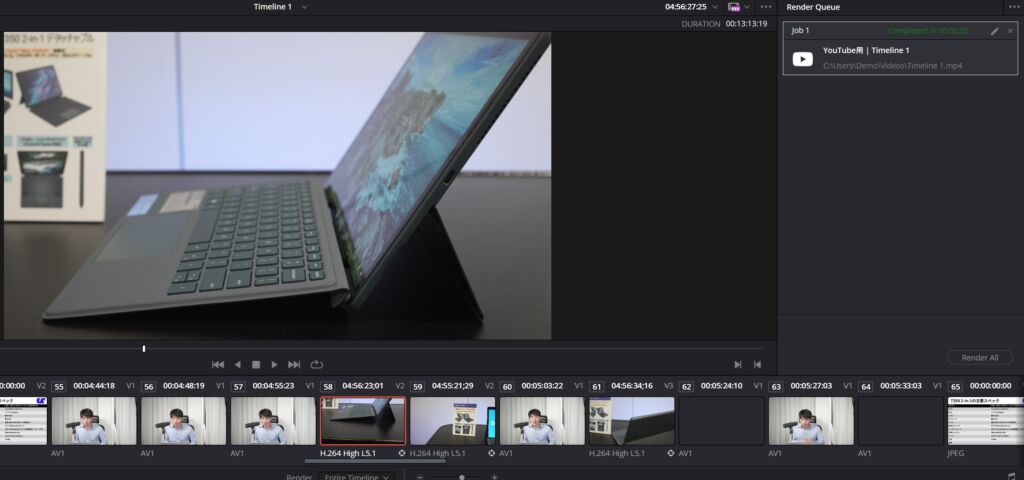Image resolution: width=1024 pixels, height=480 pixels.
Task: Toggle loop playback
Action: pos(317,364)
